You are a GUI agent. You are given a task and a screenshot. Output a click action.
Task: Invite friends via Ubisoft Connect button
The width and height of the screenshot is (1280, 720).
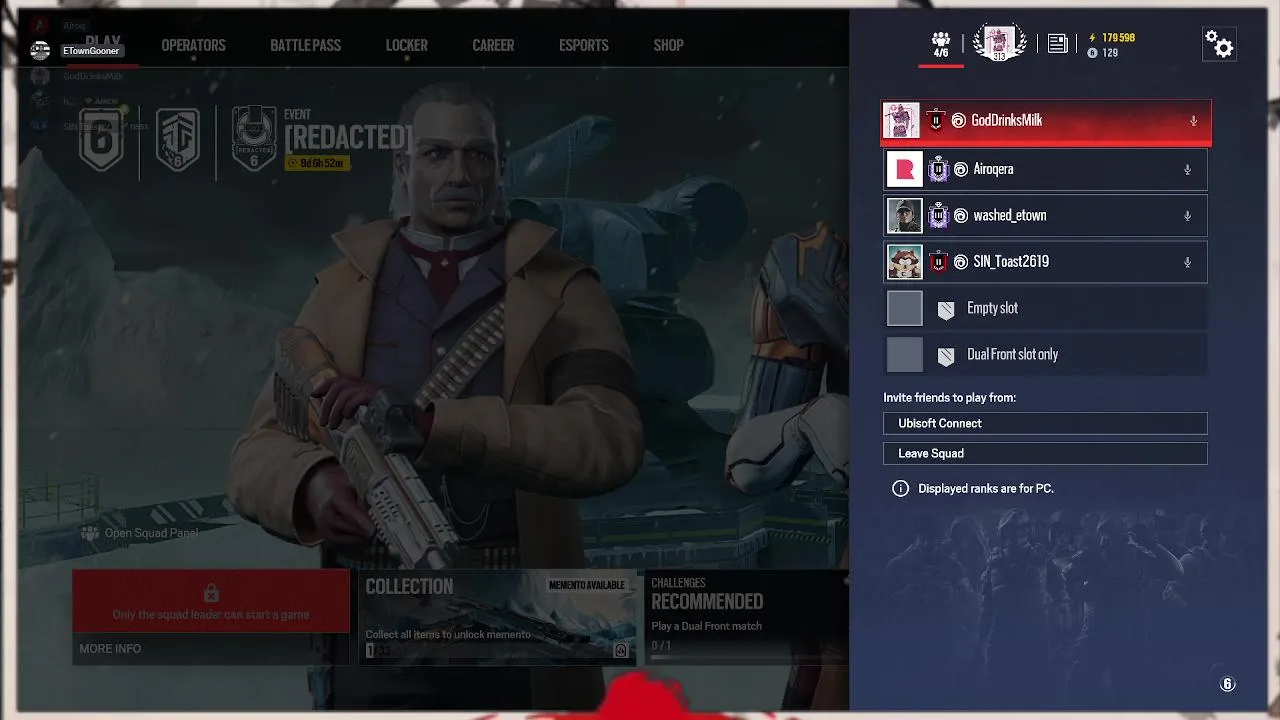point(1045,423)
